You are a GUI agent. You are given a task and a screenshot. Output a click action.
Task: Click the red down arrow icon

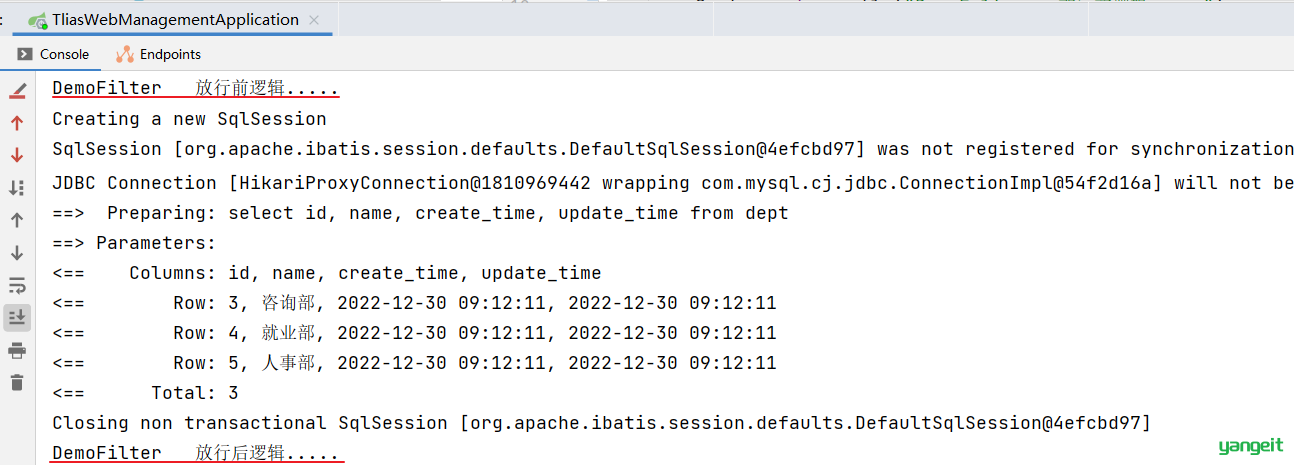(x=17, y=155)
